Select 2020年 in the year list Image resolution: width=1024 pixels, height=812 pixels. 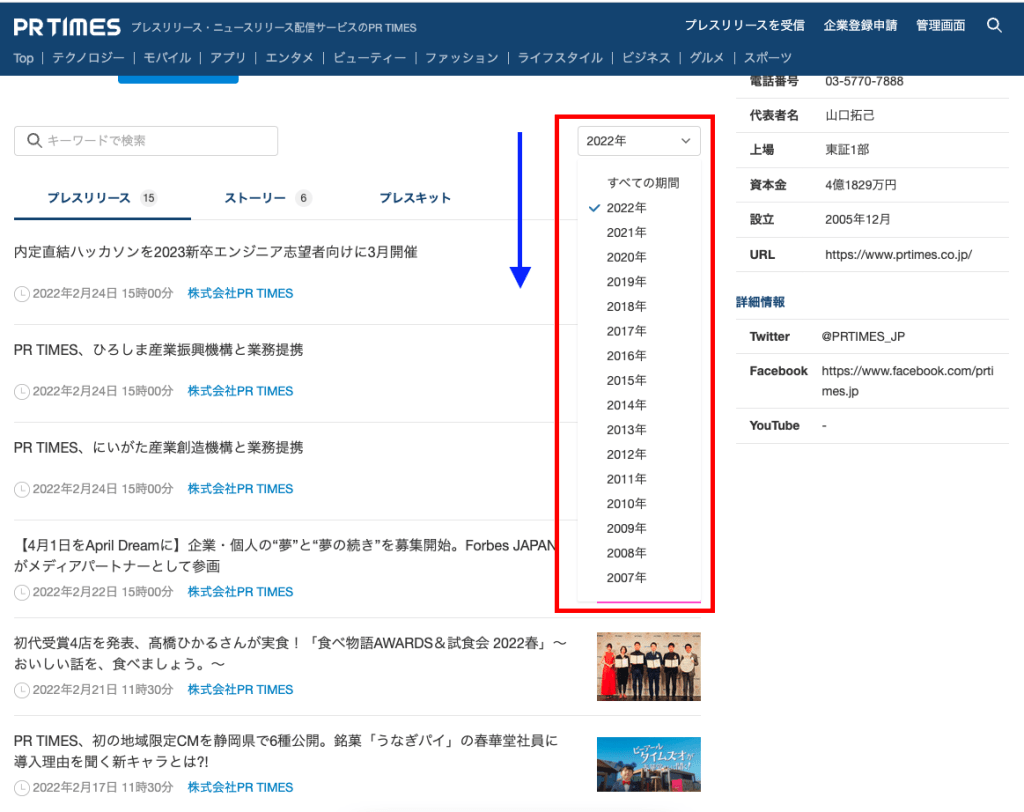pyautogui.click(x=626, y=257)
